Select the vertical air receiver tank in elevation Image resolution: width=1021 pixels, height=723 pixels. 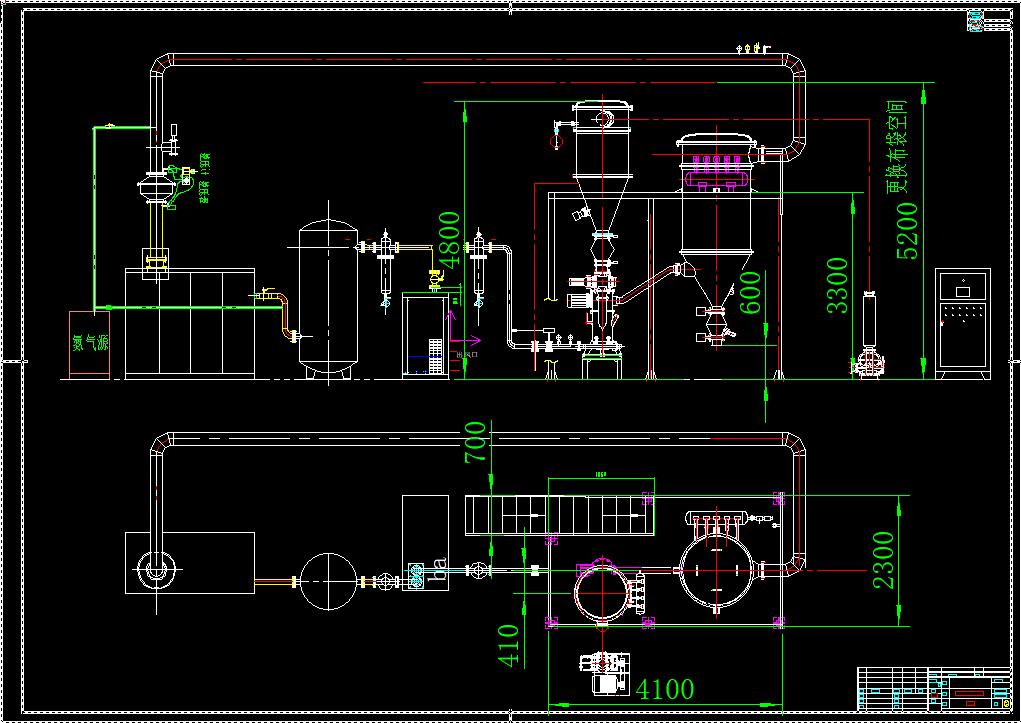[x=328, y=300]
